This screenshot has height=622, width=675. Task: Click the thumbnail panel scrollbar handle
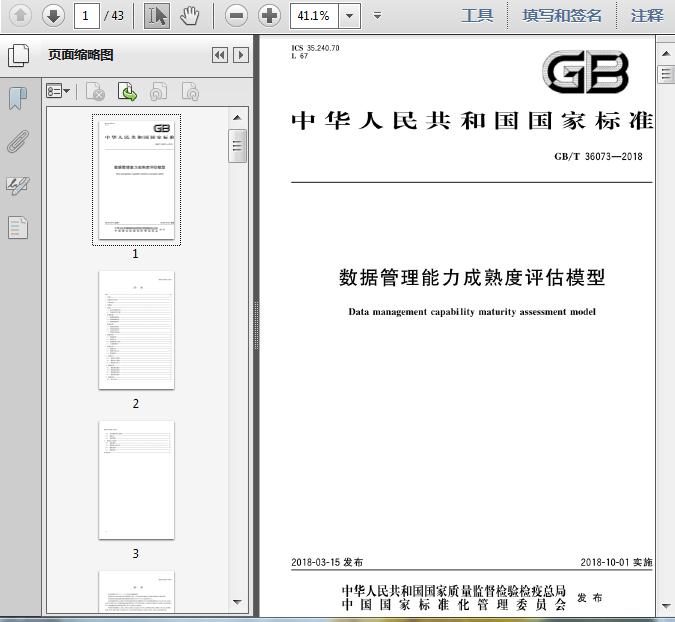[x=237, y=146]
